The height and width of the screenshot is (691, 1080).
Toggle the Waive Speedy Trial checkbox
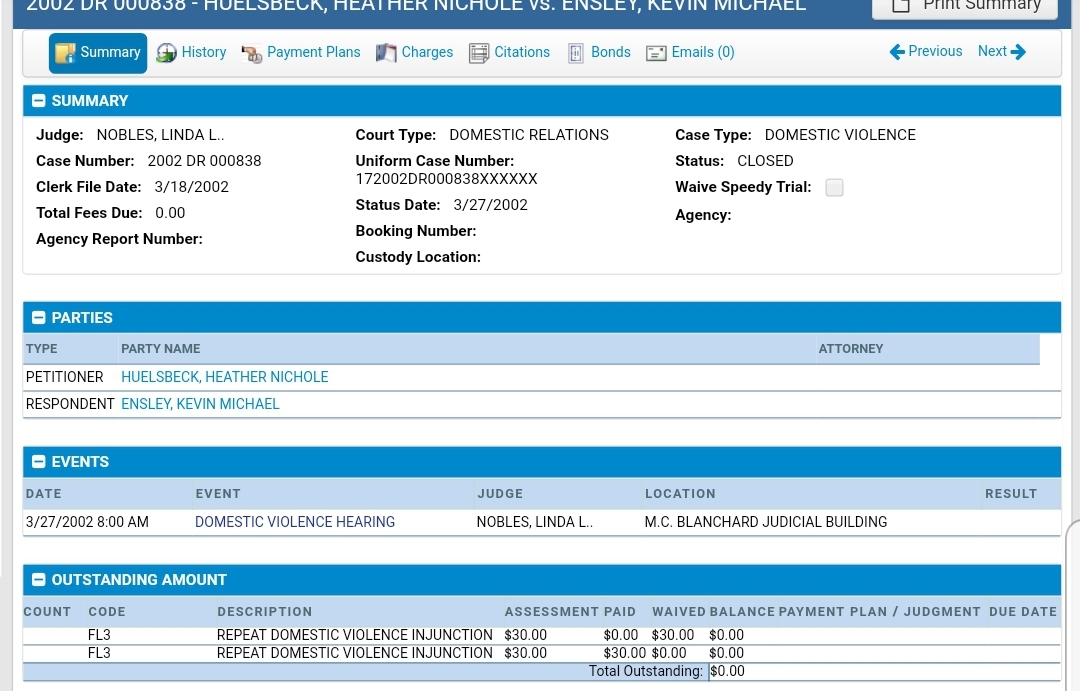click(x=834, y=187)
